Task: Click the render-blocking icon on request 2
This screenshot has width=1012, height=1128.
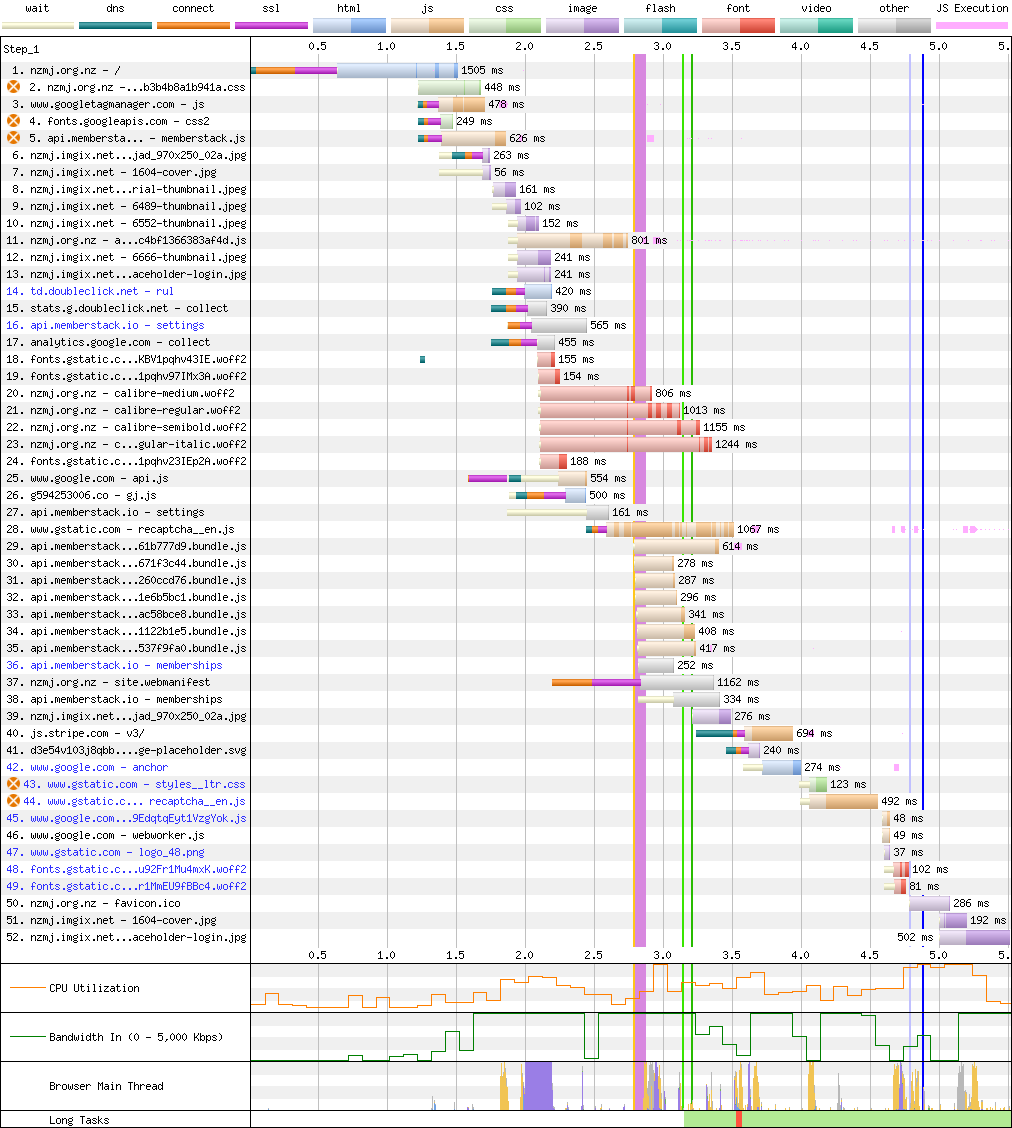Action: [13, 87]
